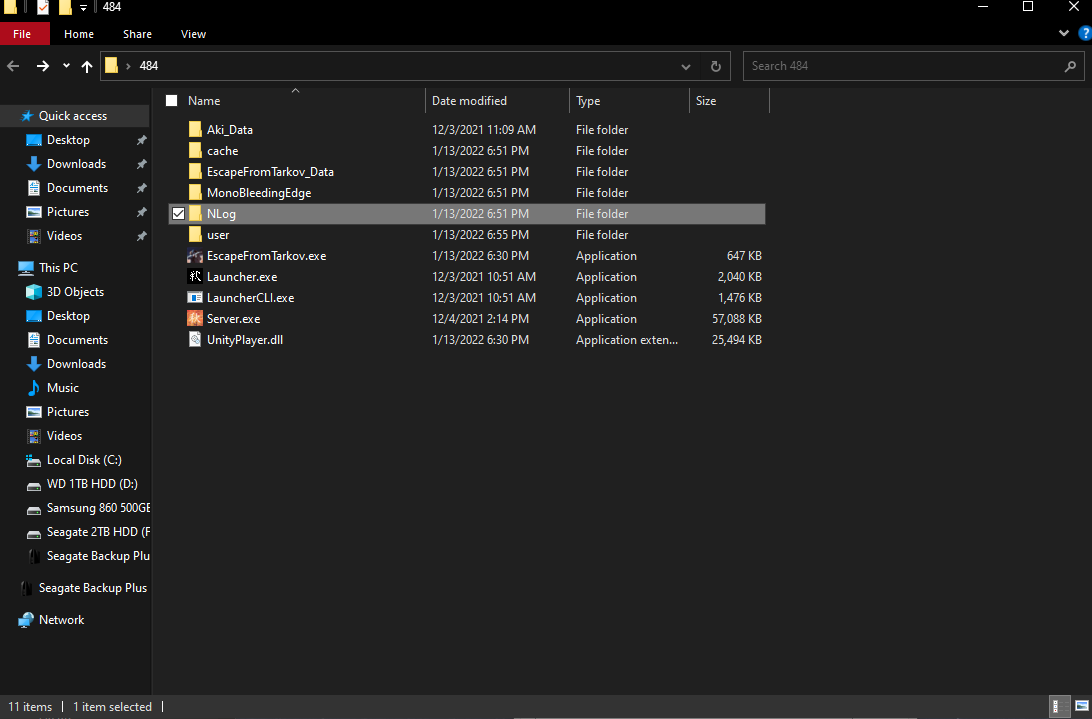The image size is (1092, 719).
Task: Click the UnityPlayer.dll file icon
Action: (195, 339)
